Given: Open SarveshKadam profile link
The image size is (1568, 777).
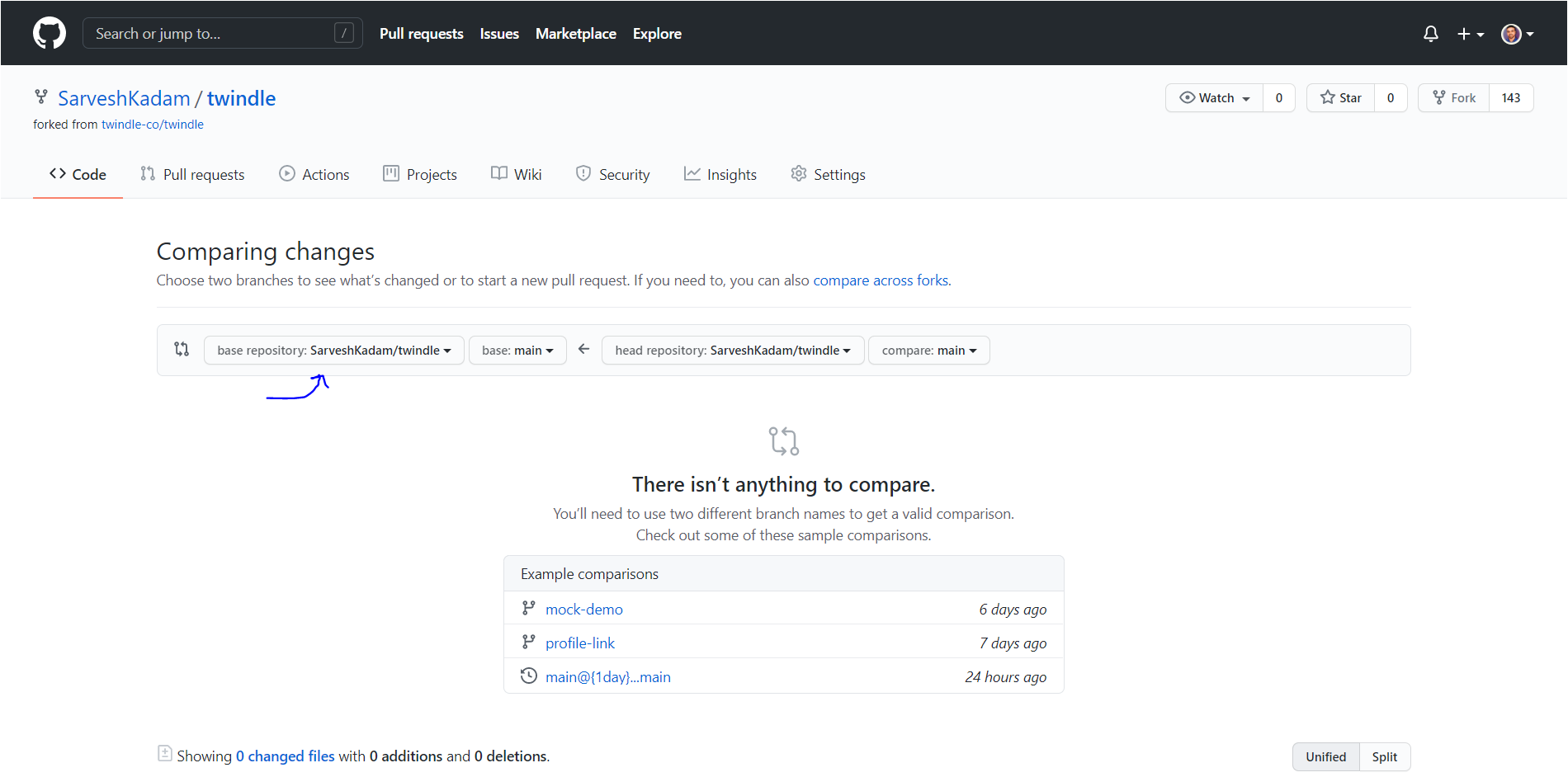Looking at the screenshot, I should [x=124, y=98].
